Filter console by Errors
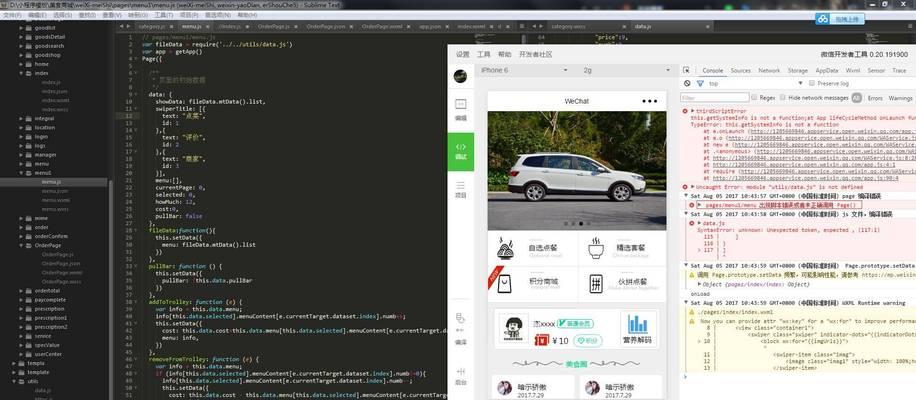Screen dimensions: 916x400 875,98
